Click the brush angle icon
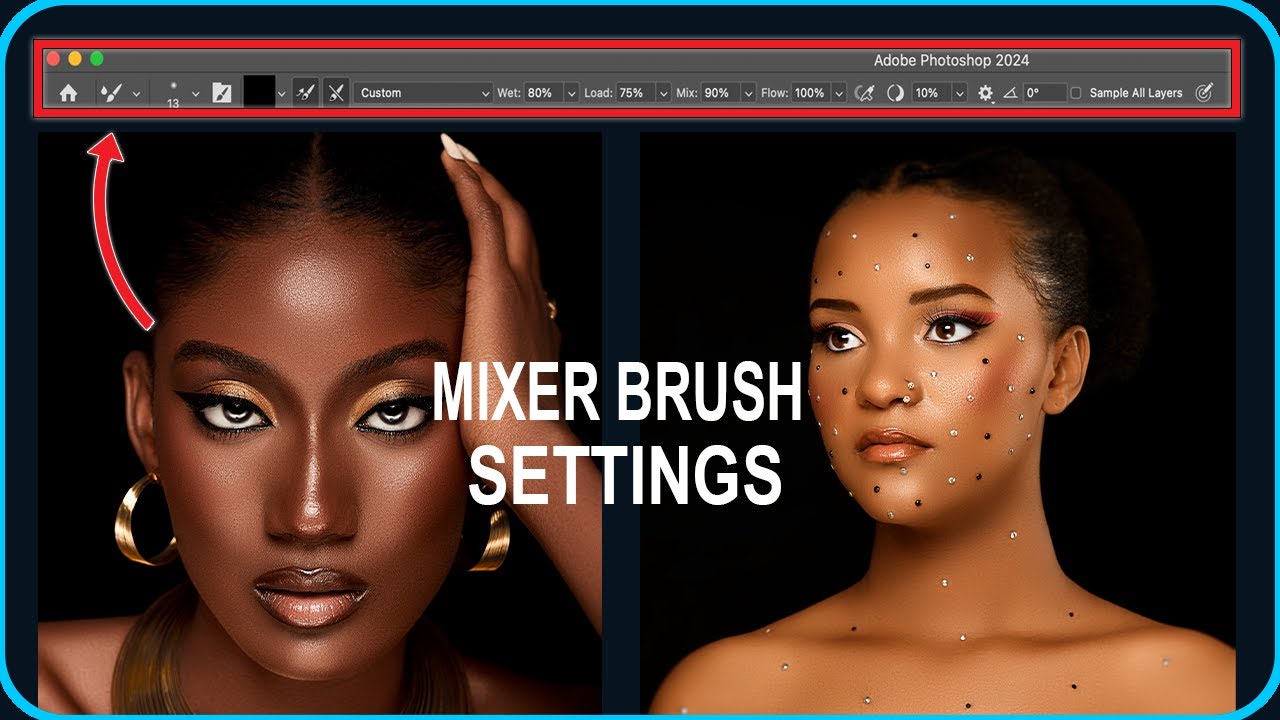Image resolution: width=1280 pixels, height=720 pixels. coord(1010,93)
